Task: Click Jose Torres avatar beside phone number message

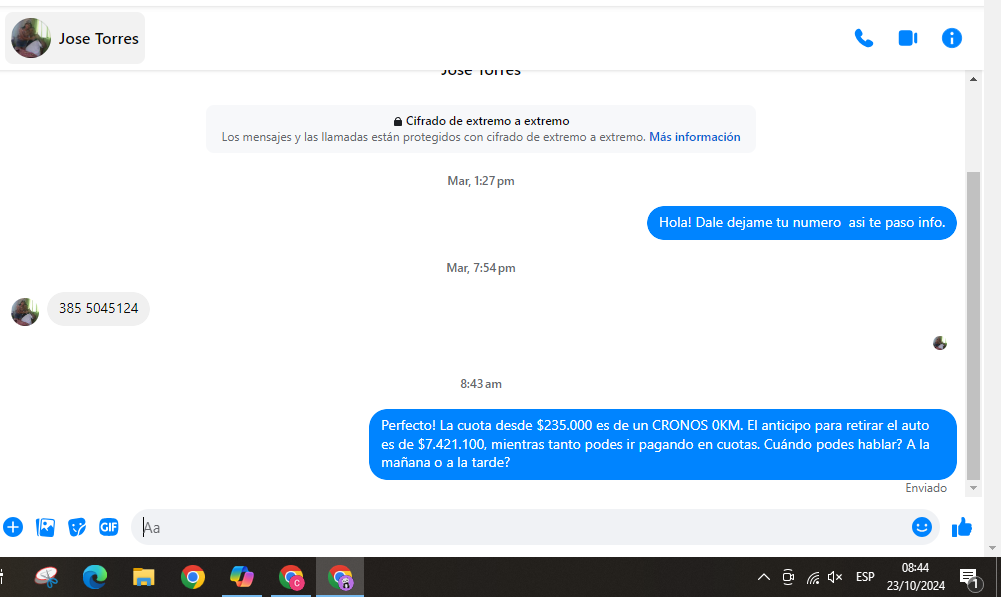Action: point(25,311)
